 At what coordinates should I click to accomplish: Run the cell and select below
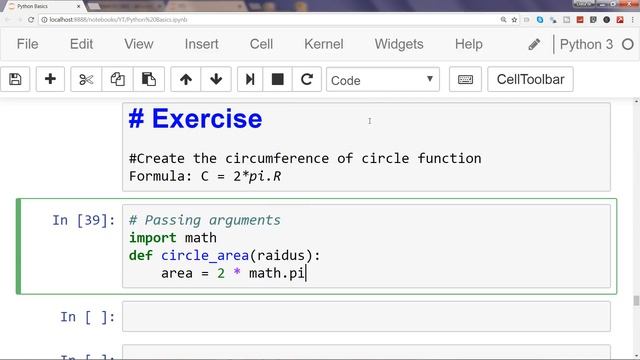[x=250, y=79]
